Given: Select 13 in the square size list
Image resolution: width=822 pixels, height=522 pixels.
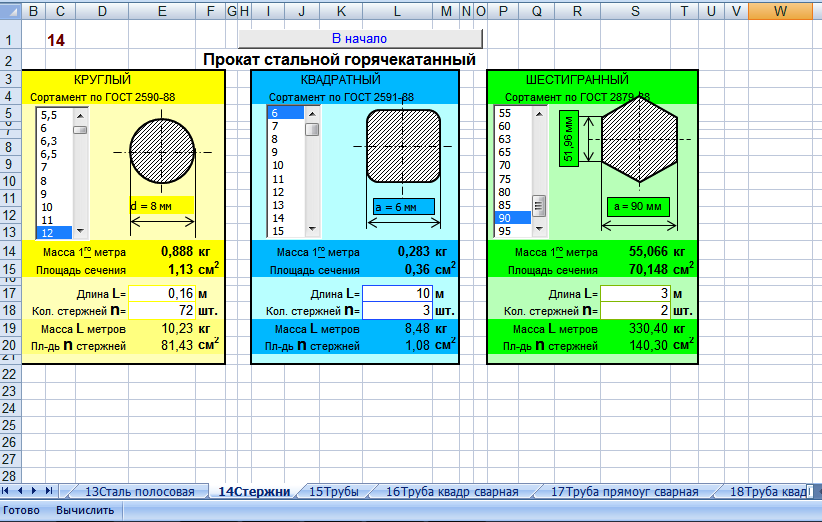Looking at the screenshot, I should pos(287,205).
